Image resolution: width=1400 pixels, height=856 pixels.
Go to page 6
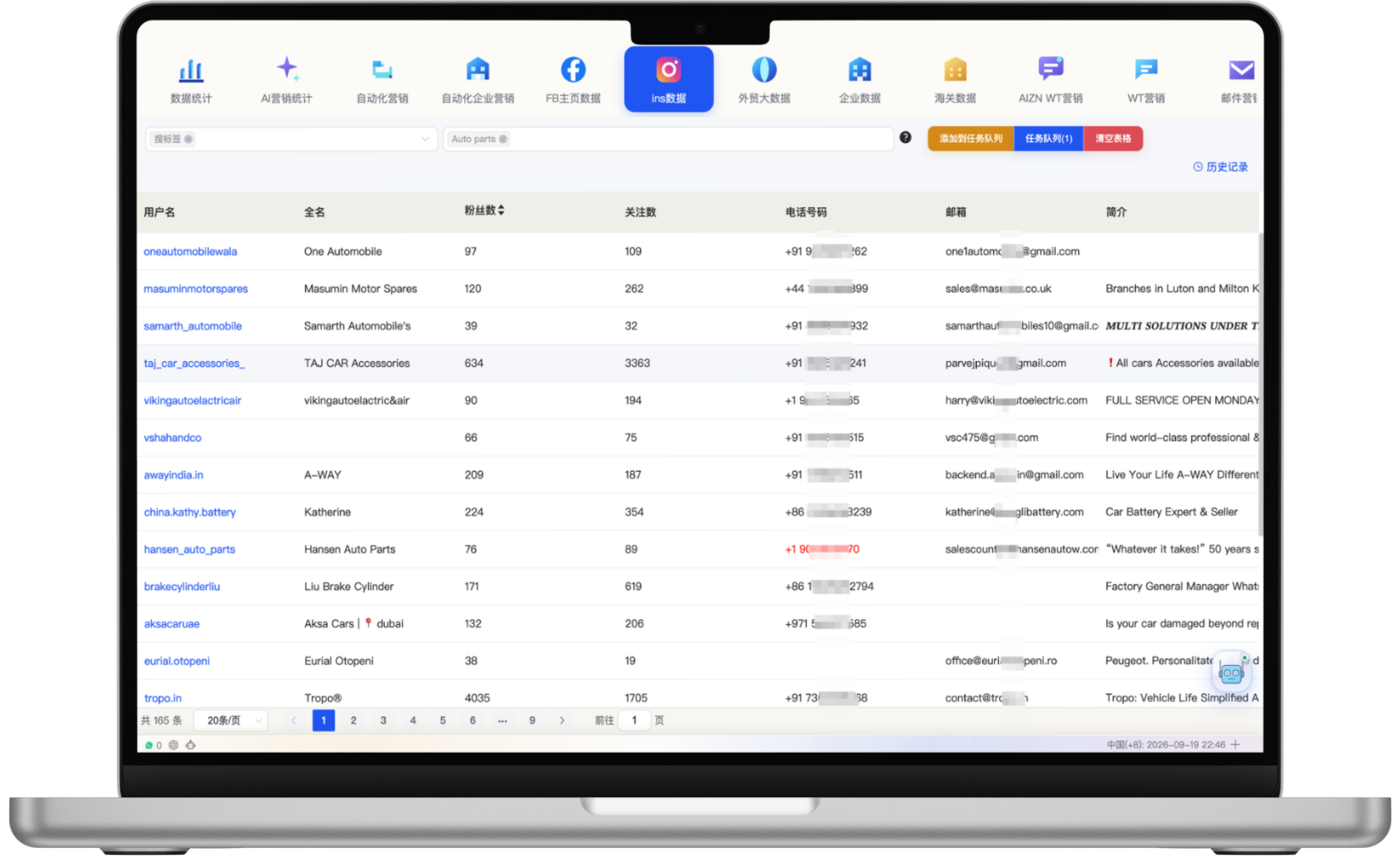tap(473, 721)
